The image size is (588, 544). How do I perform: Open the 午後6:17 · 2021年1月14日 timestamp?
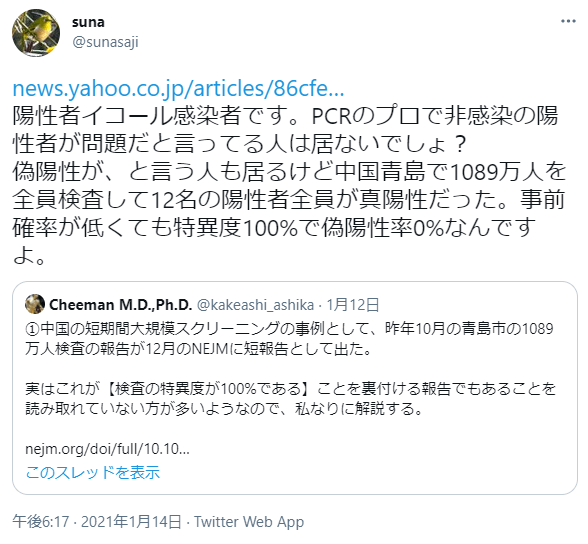(x=97, y=522)
